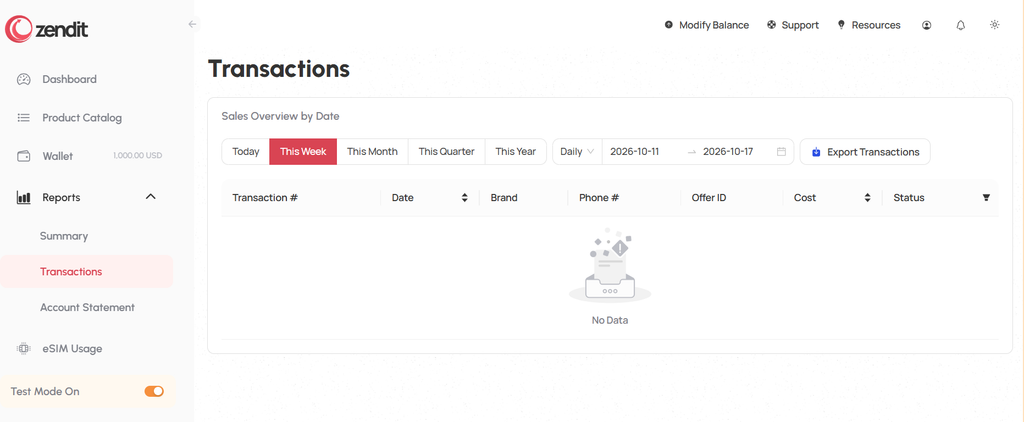Image resolution: width=1024 pixels, height=422 pixels.
Task: Click the eSIM Usage chip icon
Action: pyautogui.click(x=24, y=349)
